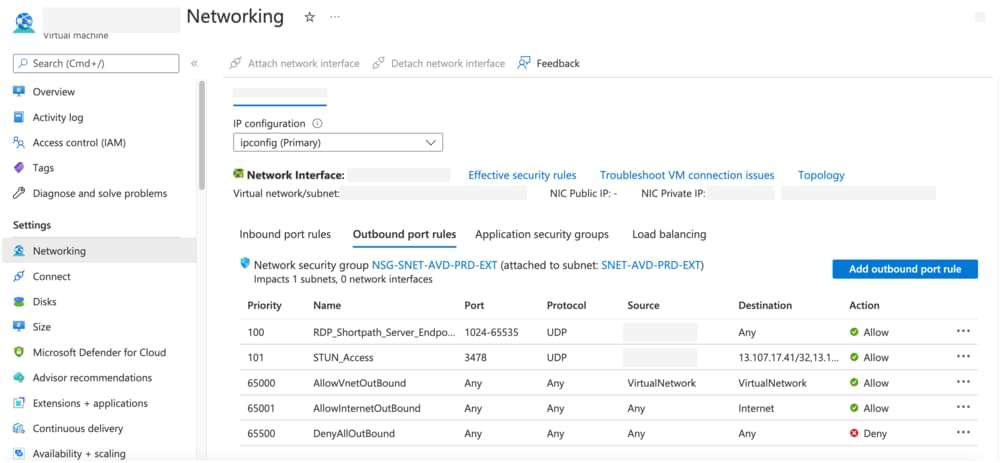The image size is (1000, 463).
Task: Open Troubleshoot VM connection issues link
Action: [x=687, y=175]
